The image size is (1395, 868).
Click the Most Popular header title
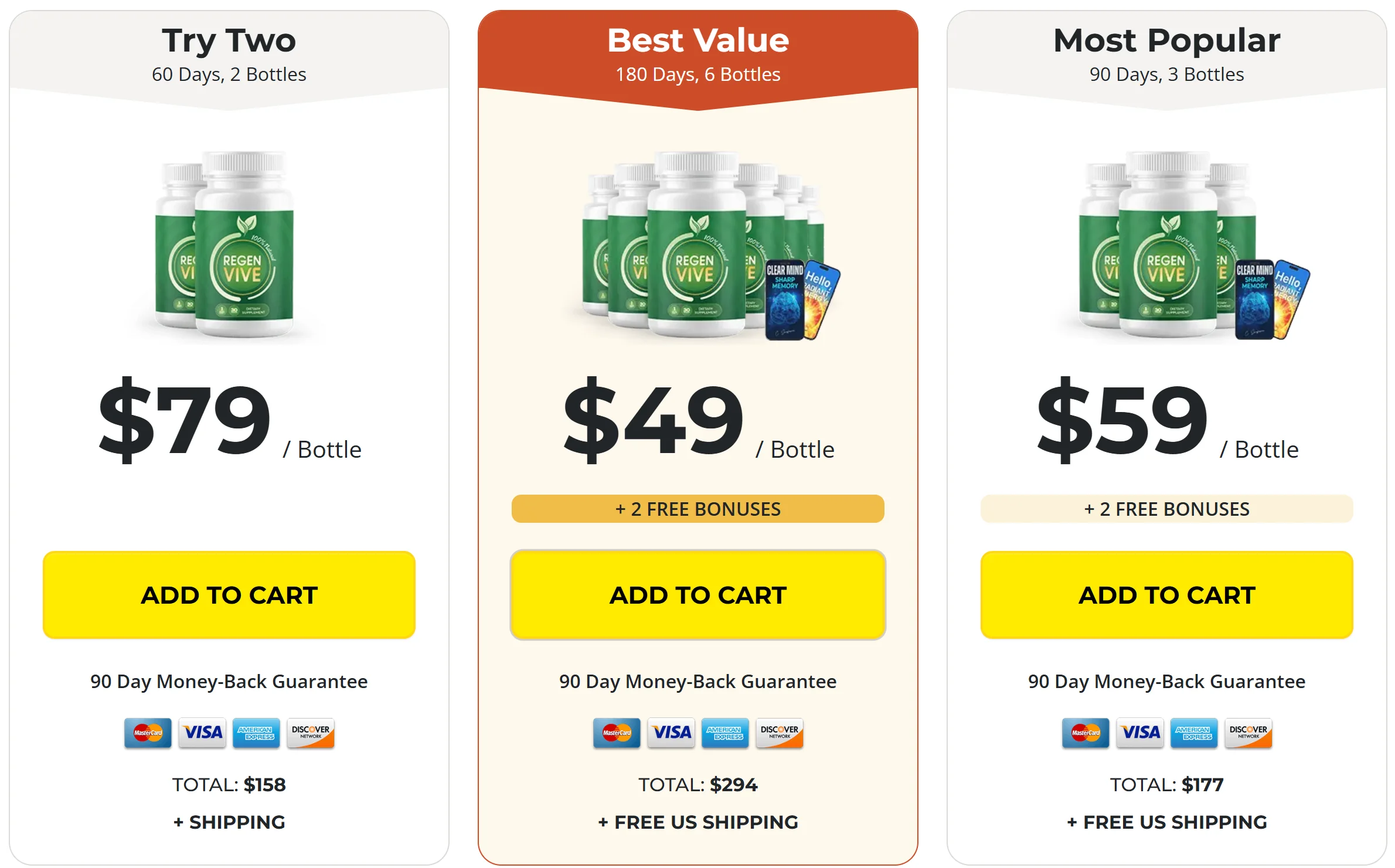pyautogui.click(x=1166, y=40)
